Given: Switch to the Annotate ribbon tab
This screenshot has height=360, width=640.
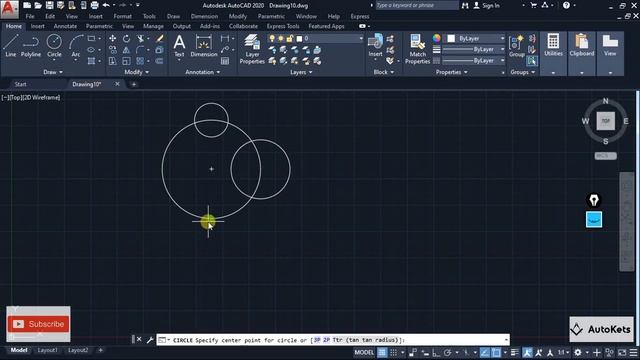Looking at the screenshot, I should [x=65, y=26].
